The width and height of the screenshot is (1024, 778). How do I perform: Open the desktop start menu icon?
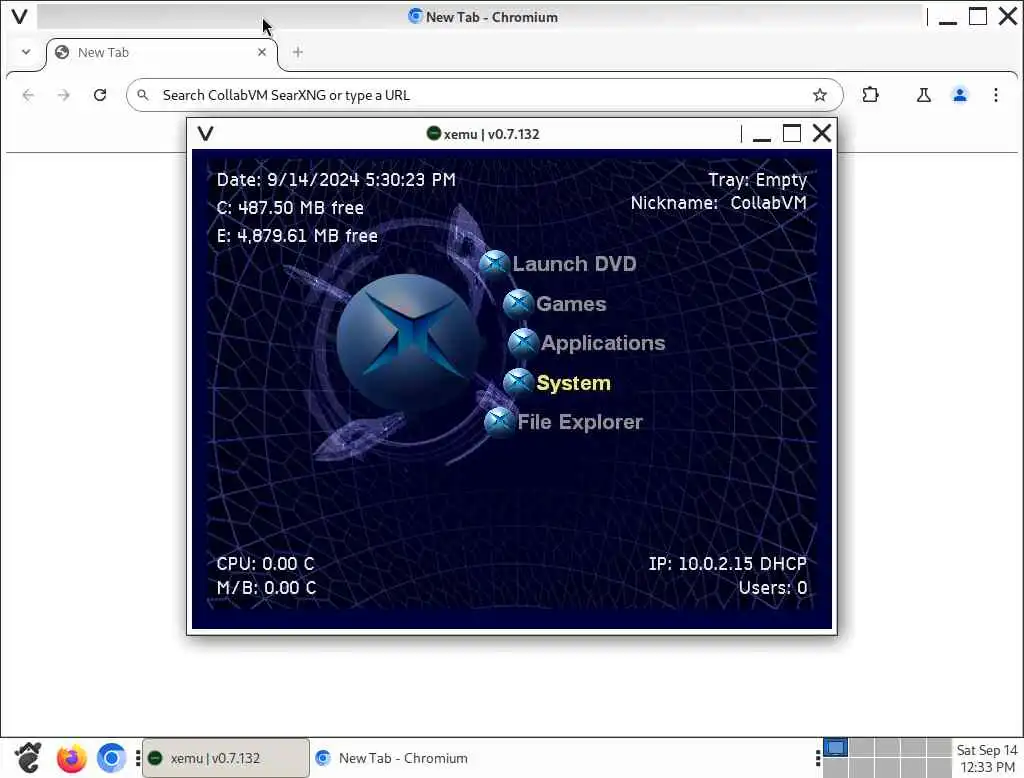(x=28, y=758)
